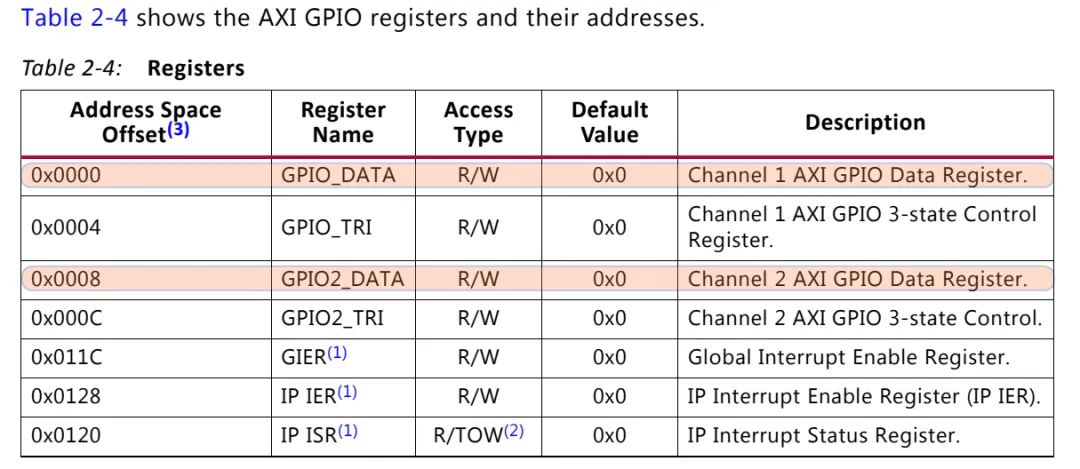Open footnote (2) next to R/TOW
Image resolution: width=1080 pixels, height=469 pixels.
click(514, 431)
